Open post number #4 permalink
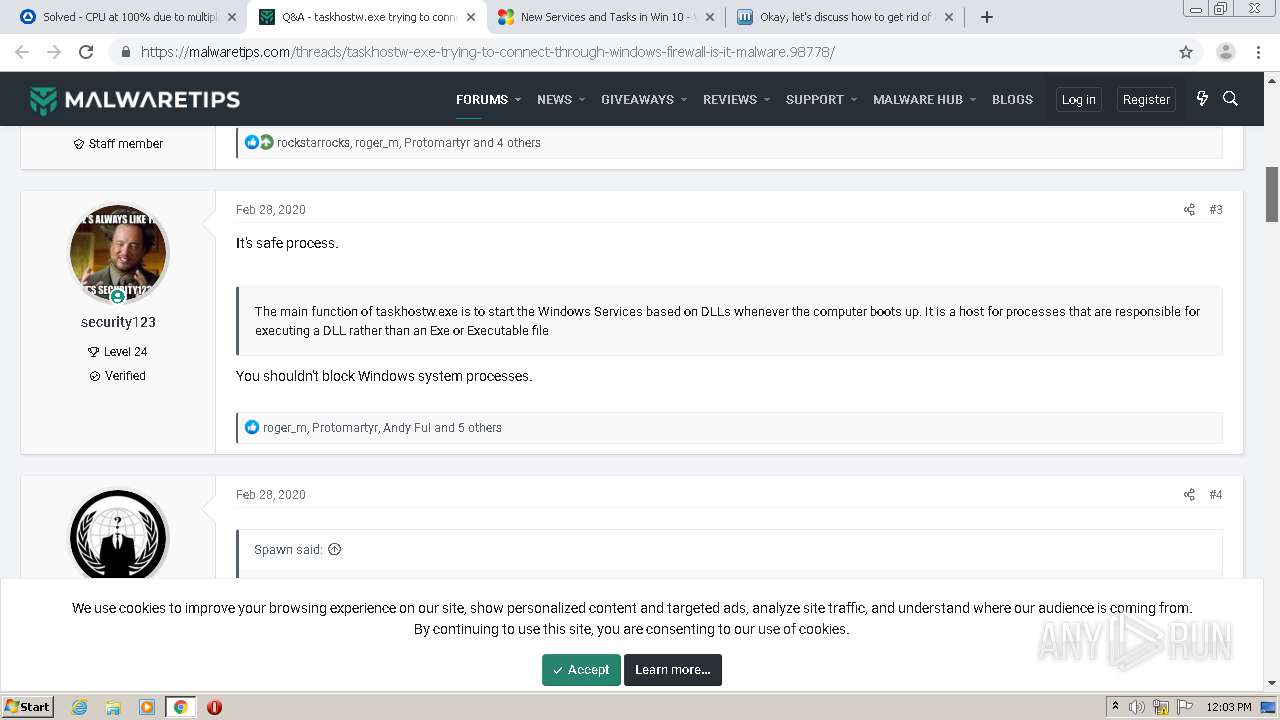 coord(1216,495)
